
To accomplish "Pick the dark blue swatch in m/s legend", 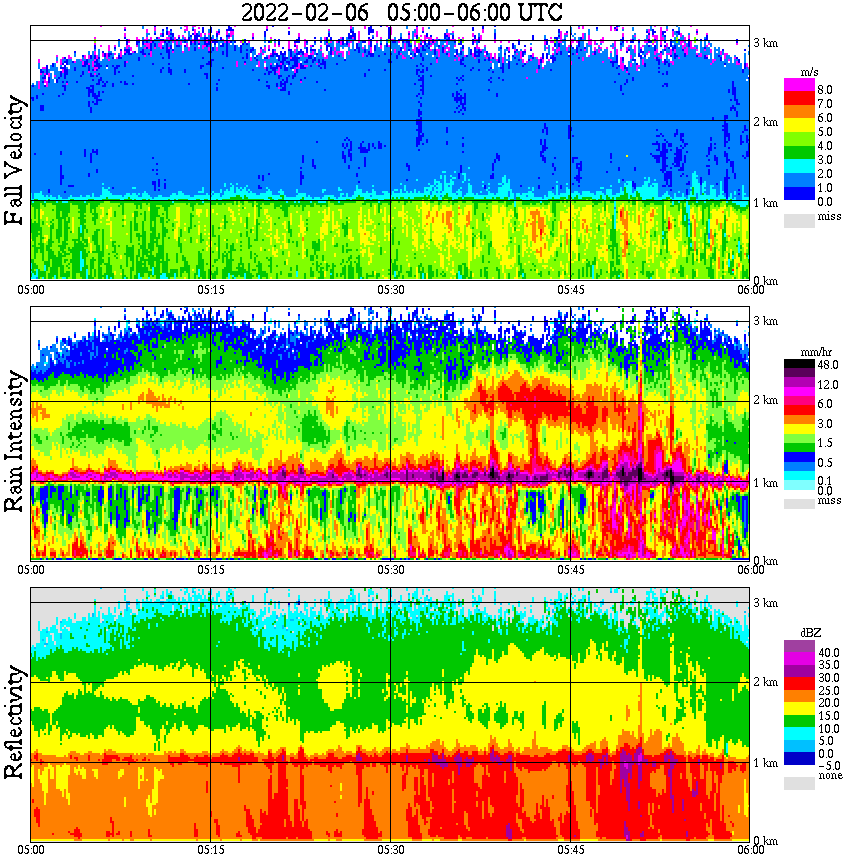I will pyautogui.click(x=799, y=193).
